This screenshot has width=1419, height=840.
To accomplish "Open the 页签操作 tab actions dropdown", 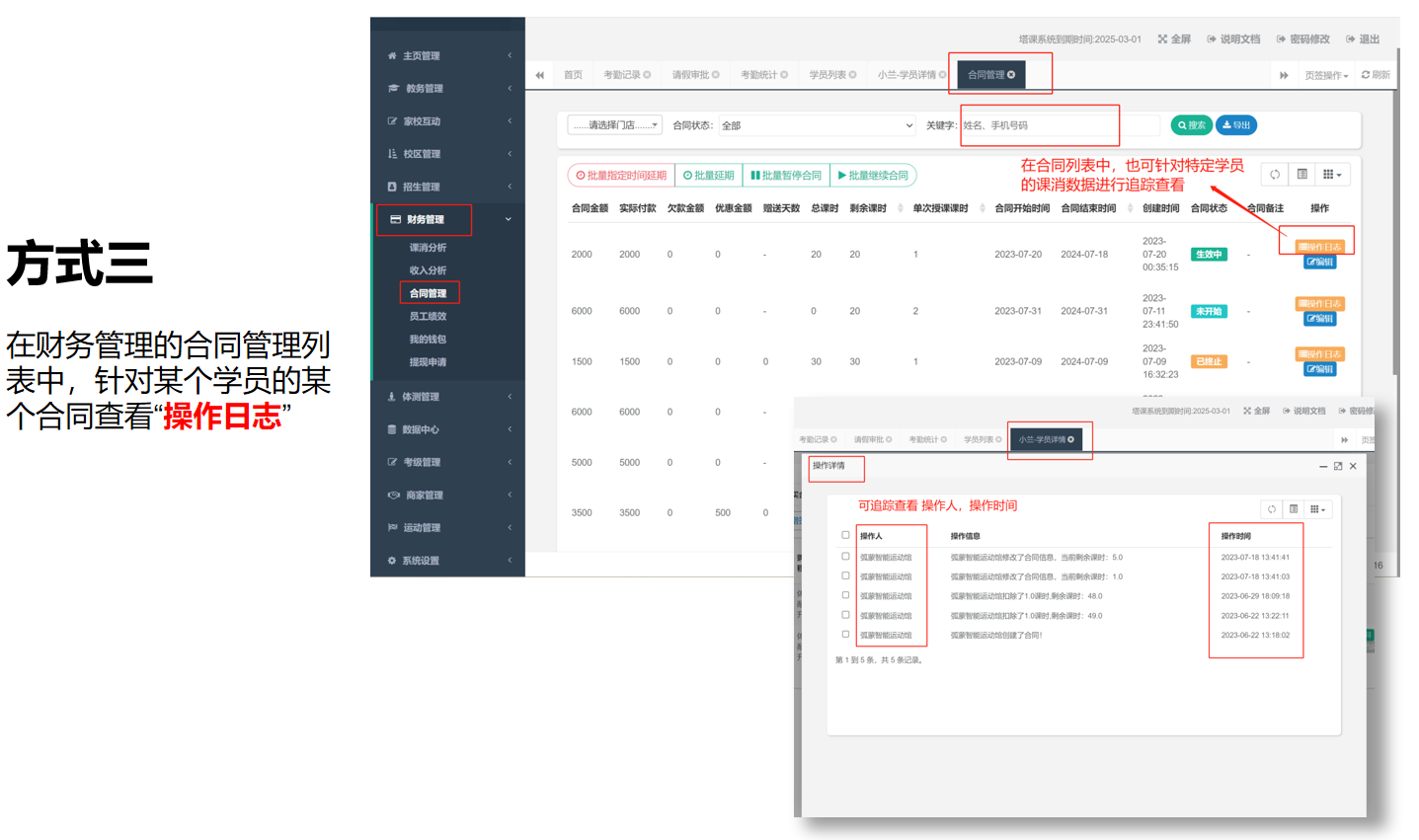I will pyautogui.click(x=1325, y=75).
